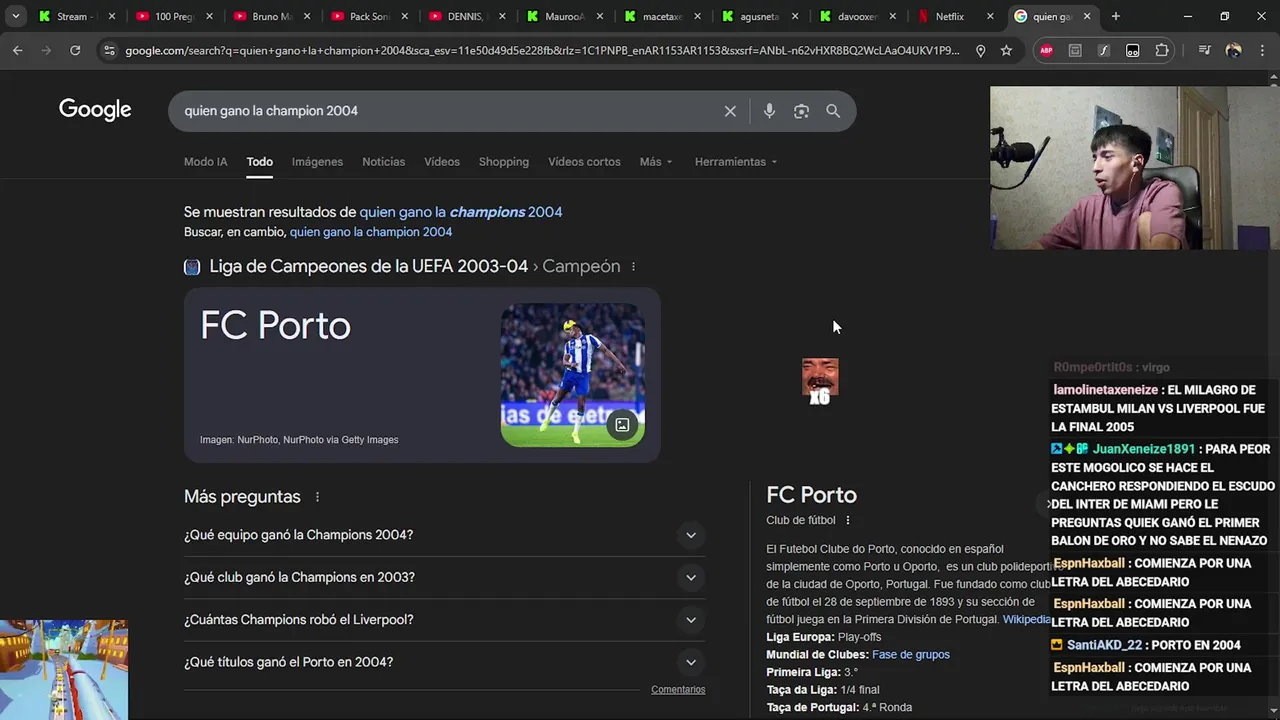Open a new browser tab
The width and height of the screenshot is (1280, 720).
tap(1115, 16)
